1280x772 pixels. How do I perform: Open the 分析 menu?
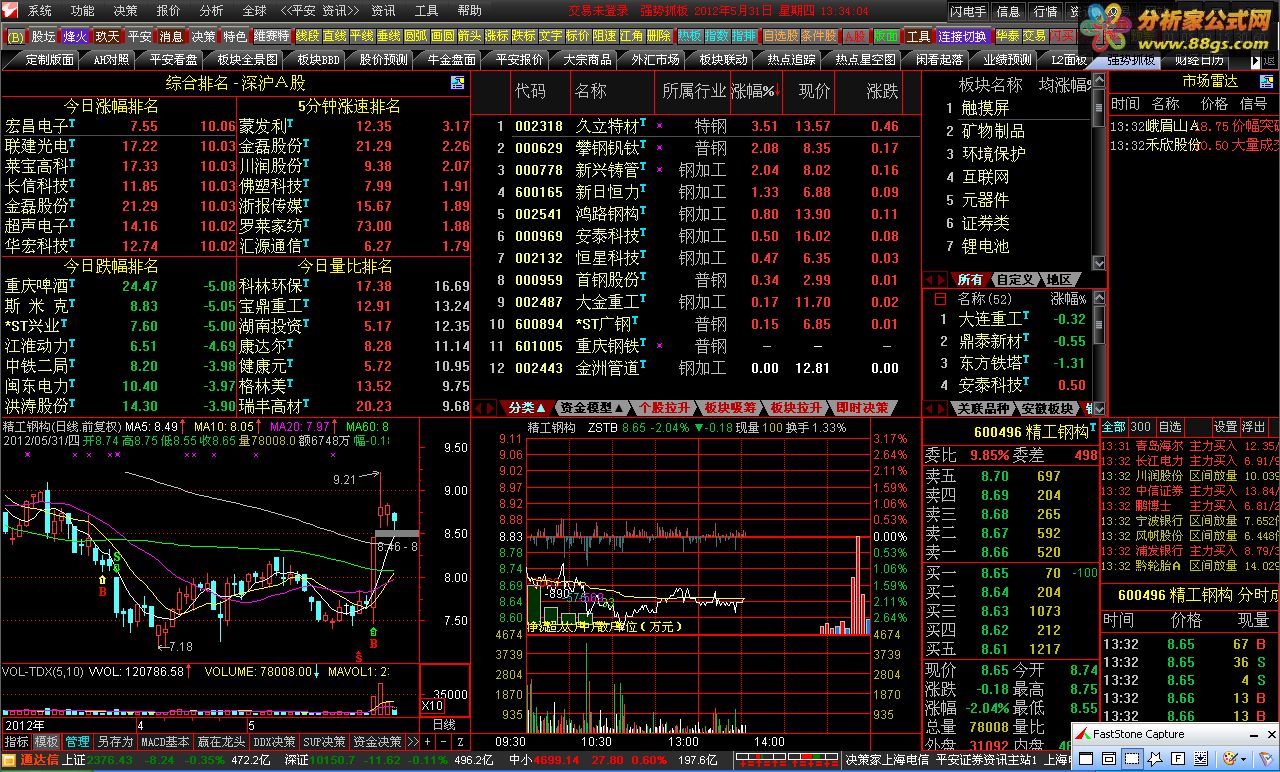[211, 11]
